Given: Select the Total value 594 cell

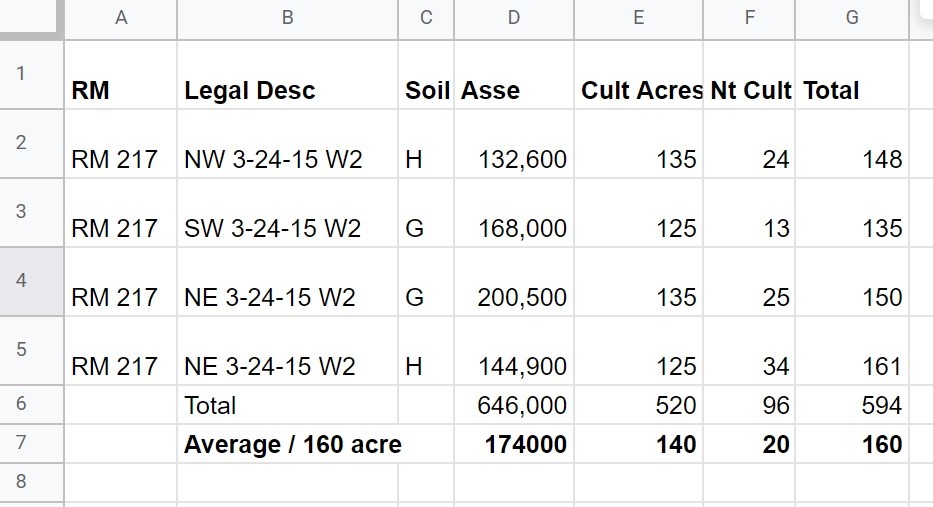Looking at the screenshot, I should [x=852, y=405].
